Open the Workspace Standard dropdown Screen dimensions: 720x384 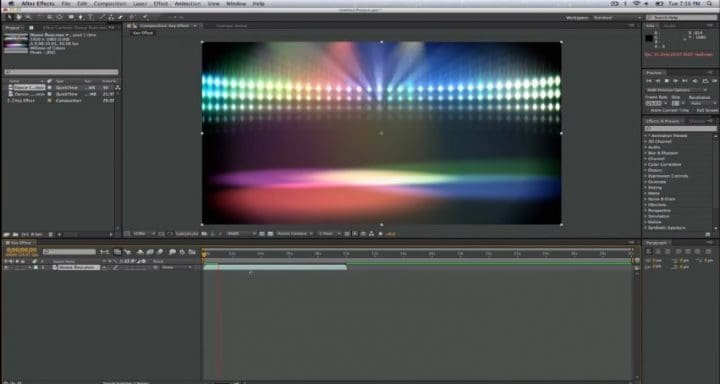point(616,17)
